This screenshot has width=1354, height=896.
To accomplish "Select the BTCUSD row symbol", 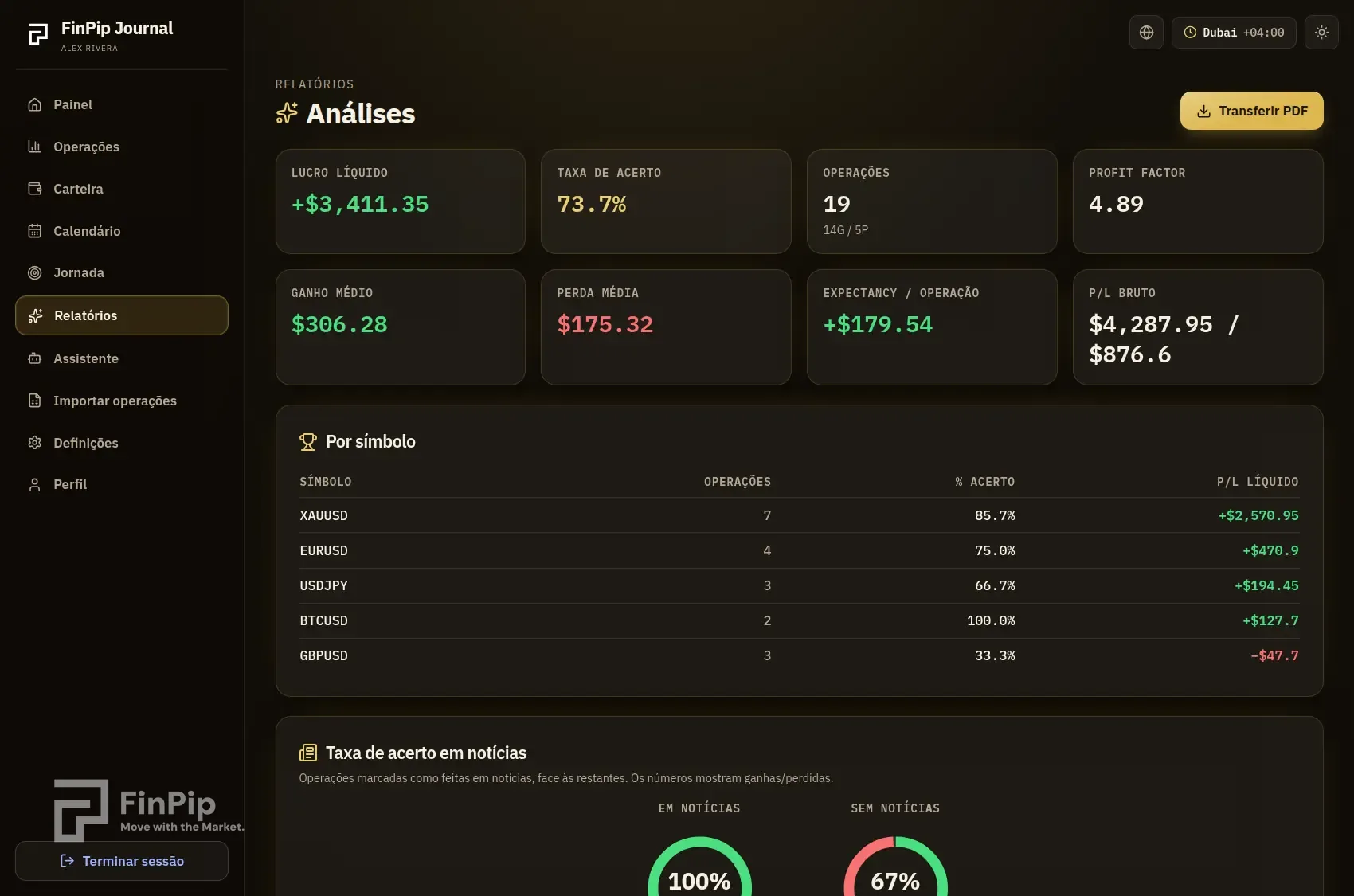I will tap(323, 620).
